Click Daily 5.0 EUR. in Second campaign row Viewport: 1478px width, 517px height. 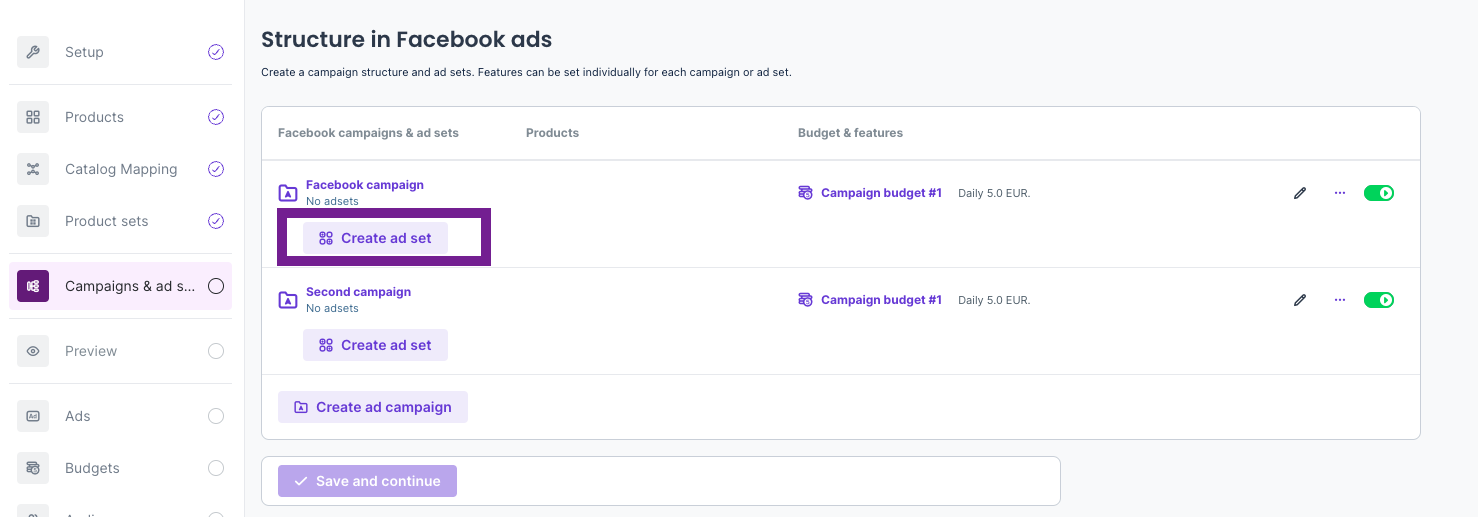click(x=994, y=300)
